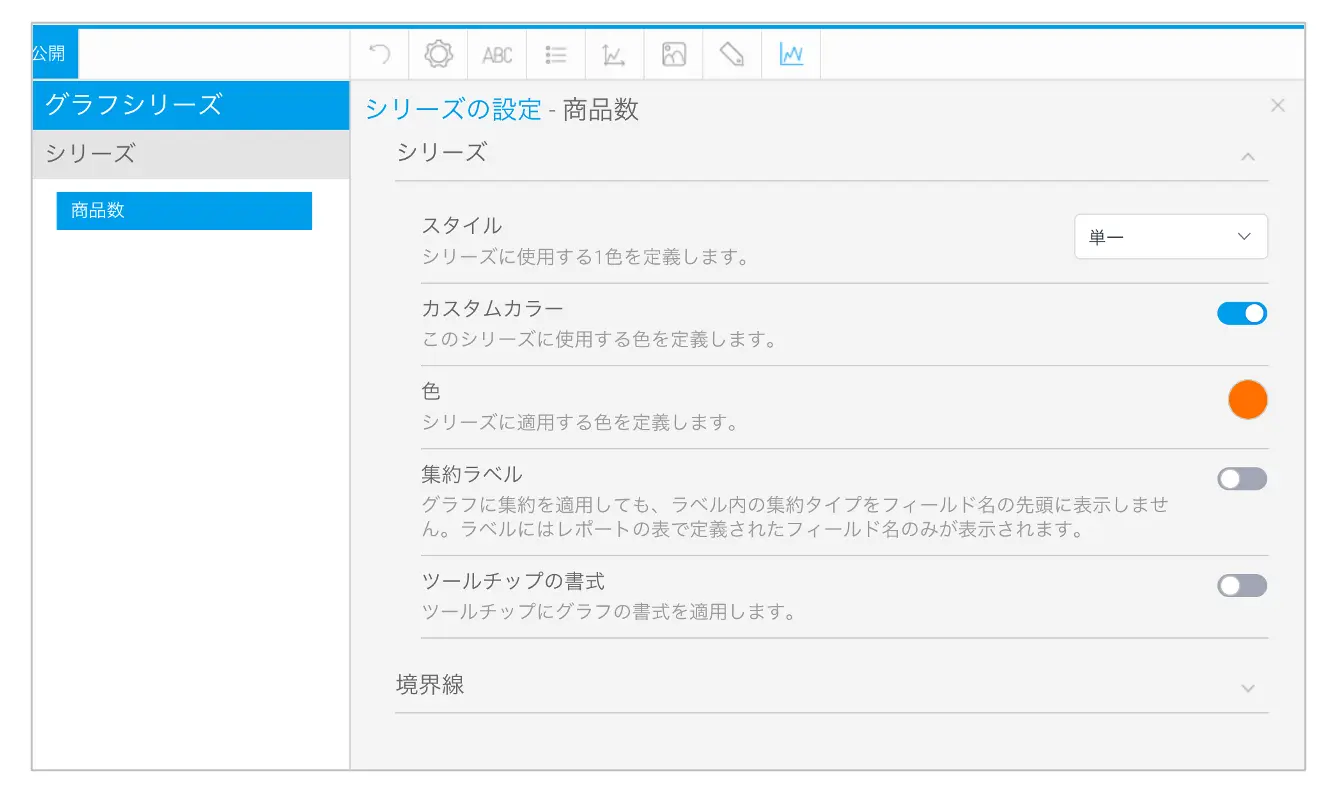Click the 公開 tab

coord(49,54)
